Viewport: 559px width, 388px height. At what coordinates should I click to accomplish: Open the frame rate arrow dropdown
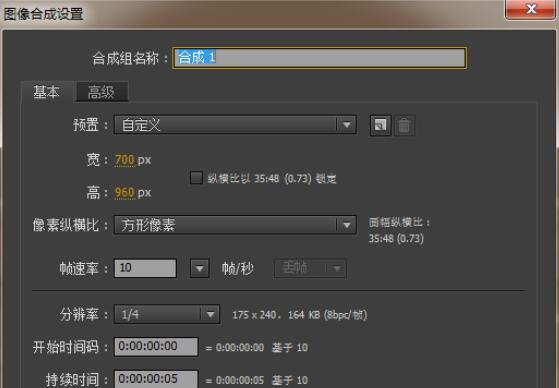[200, 268]
